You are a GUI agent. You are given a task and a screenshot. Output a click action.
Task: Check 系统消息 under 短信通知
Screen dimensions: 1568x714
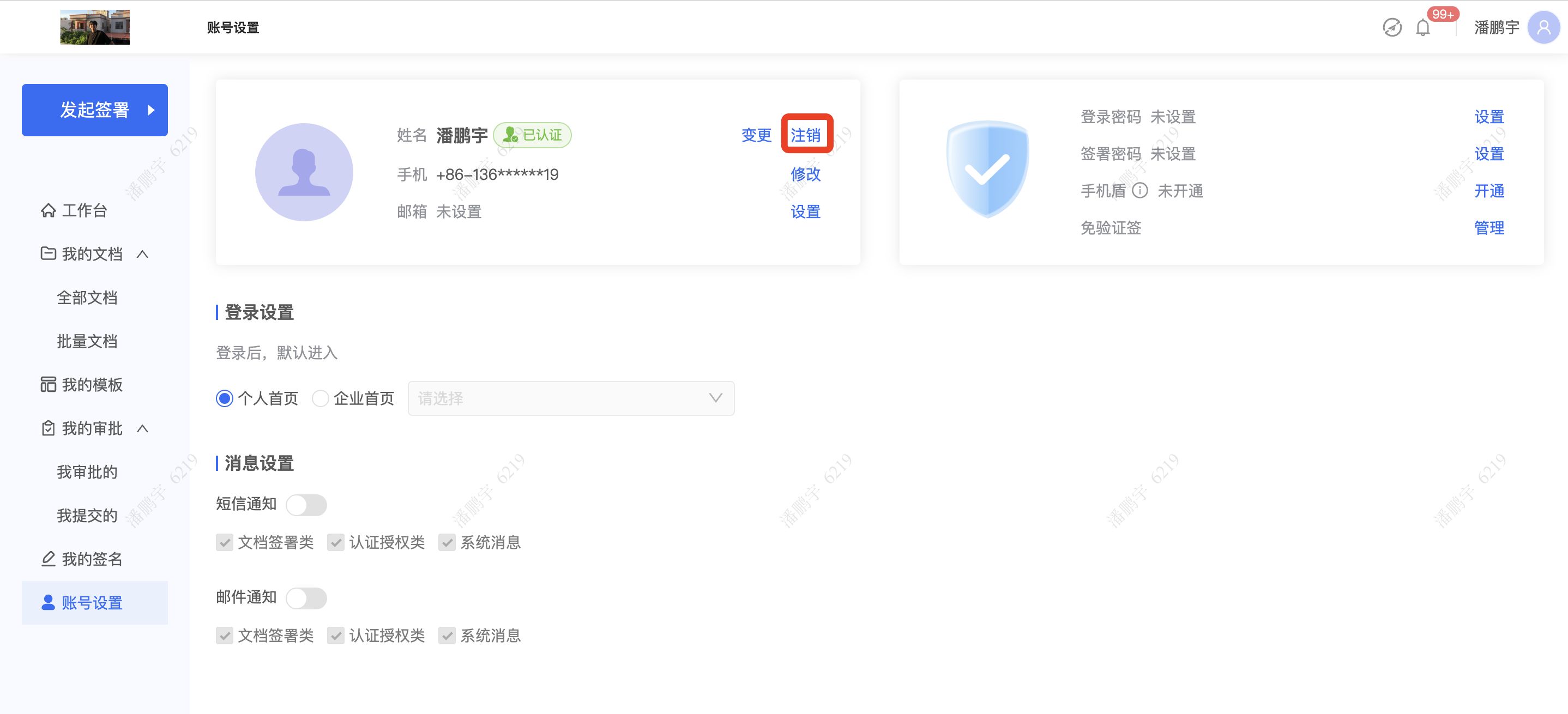[x=448, y=542]
